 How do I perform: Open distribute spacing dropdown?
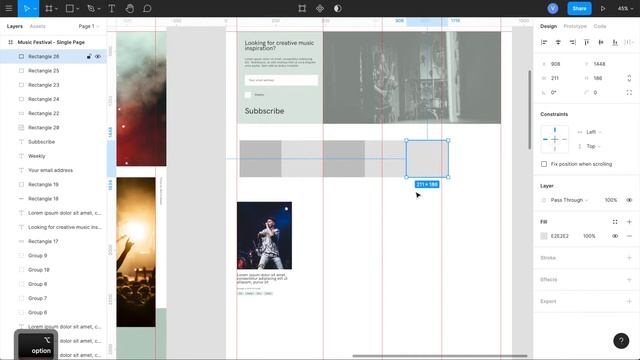pos(630,42)
